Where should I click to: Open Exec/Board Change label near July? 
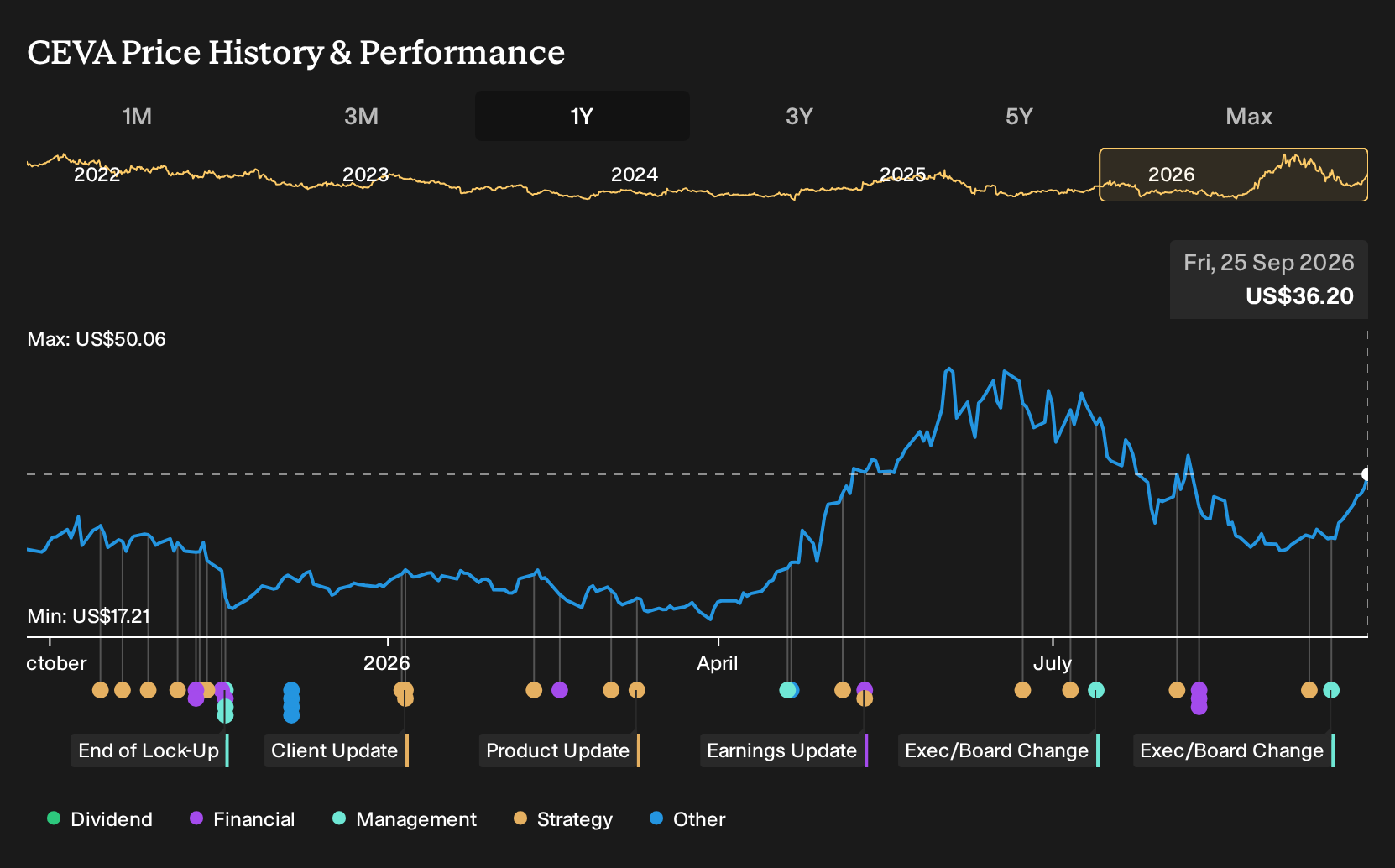(999, 750)
